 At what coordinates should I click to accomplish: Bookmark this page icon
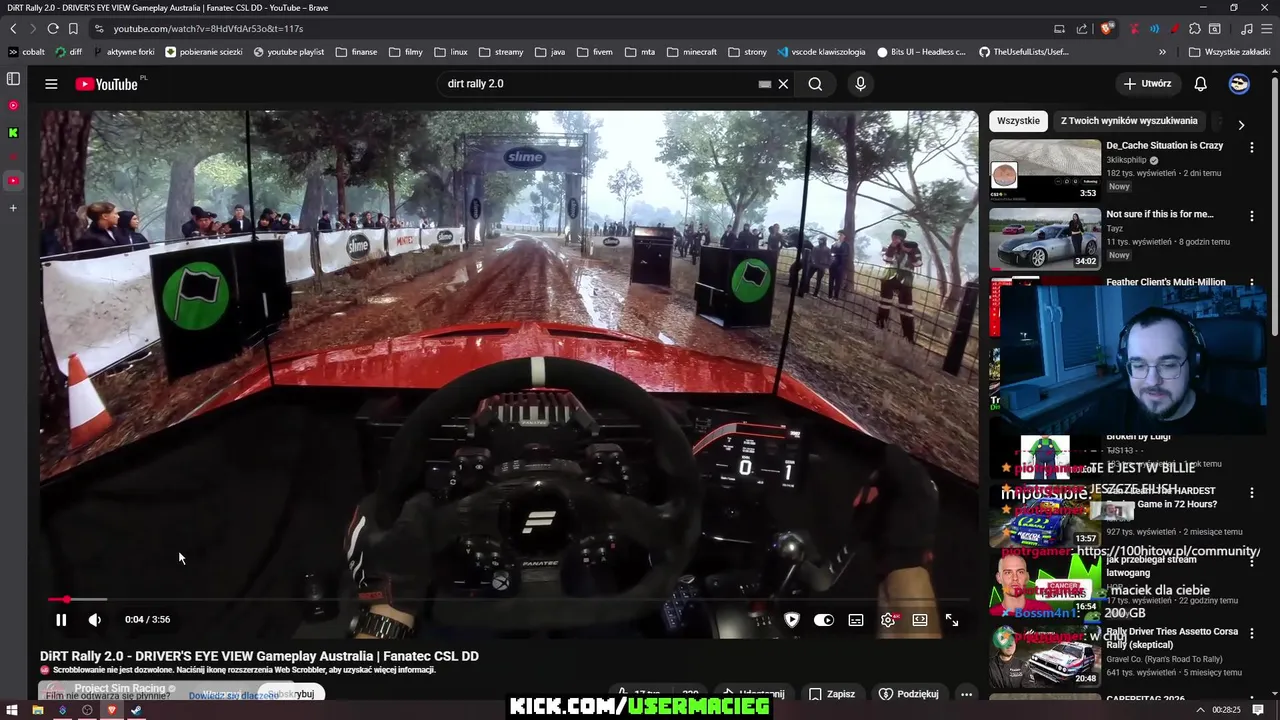click(73, 29)
